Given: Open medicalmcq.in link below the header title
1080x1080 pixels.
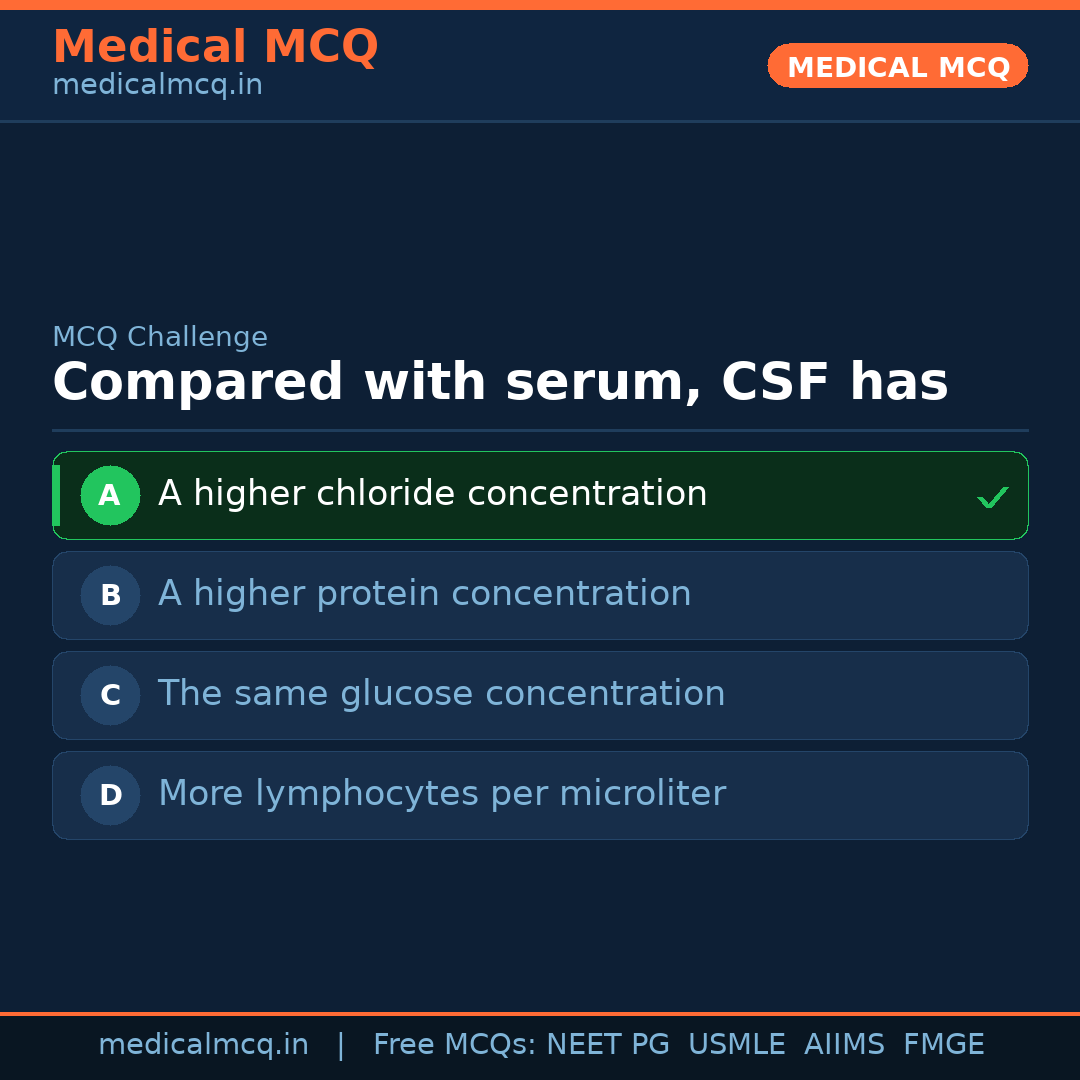Looking at the screenshot, I should click(x=157, y=86).
